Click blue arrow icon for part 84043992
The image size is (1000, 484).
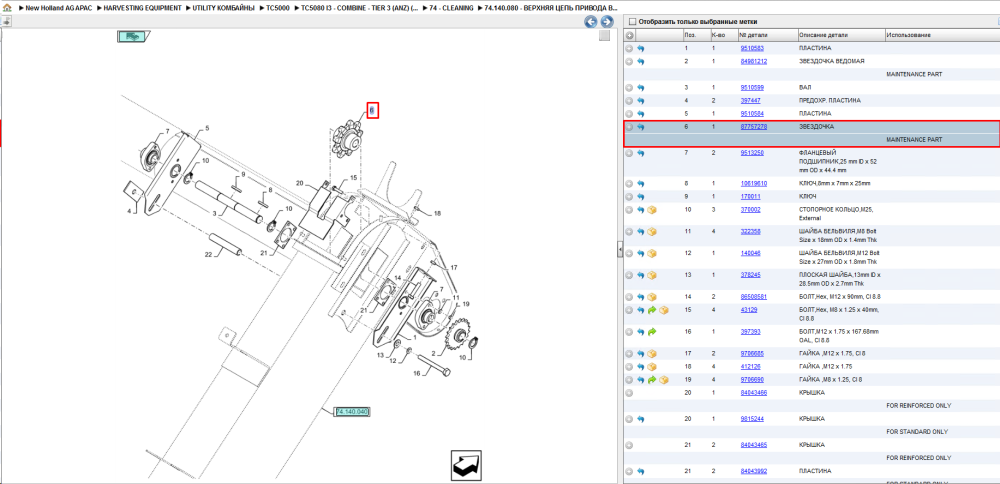[x=641, y=471]
